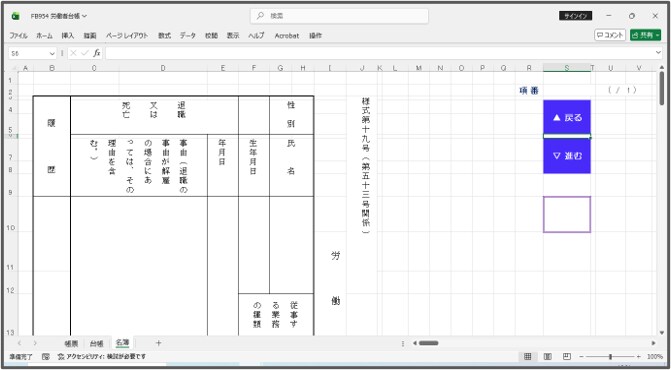Click the purple-bordered empty box
The width and height of the screenshot is (671, 370).
pyautogui.click(x=567, y=215)
